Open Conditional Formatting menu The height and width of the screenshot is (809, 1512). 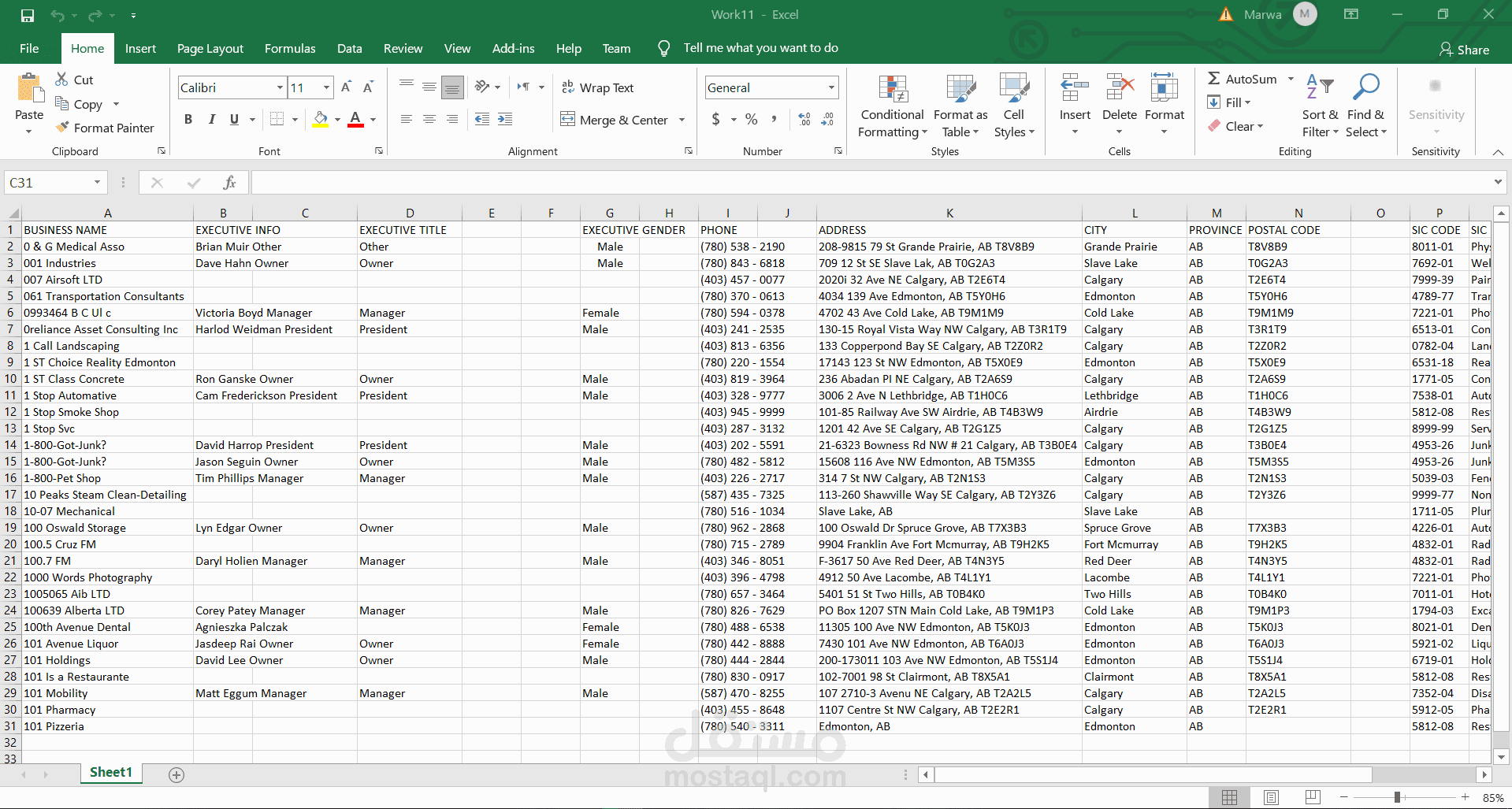tap(893, 106)
